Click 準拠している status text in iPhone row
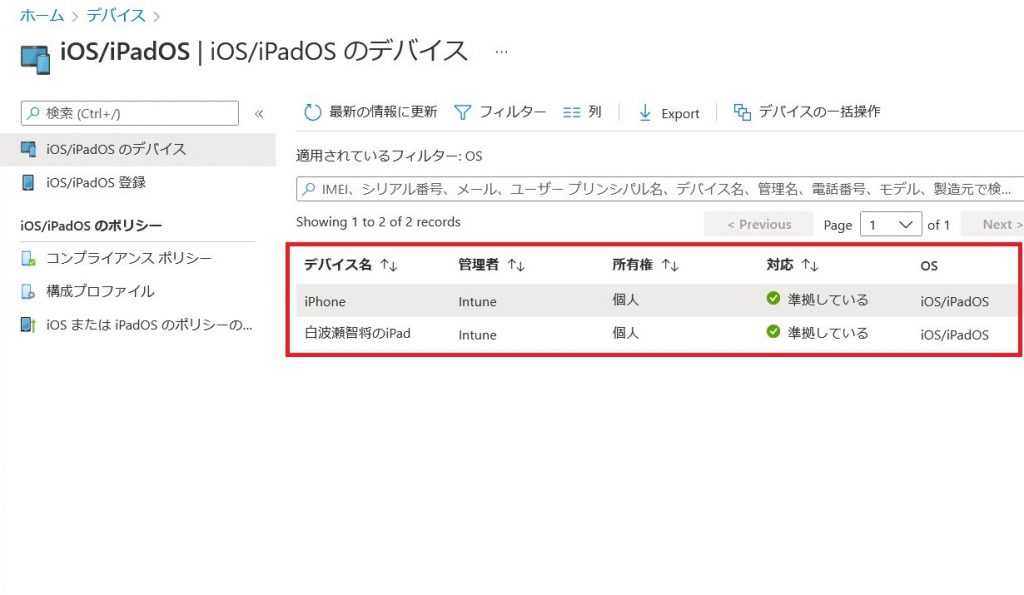Screen dimensions: 1024x595 828,300
